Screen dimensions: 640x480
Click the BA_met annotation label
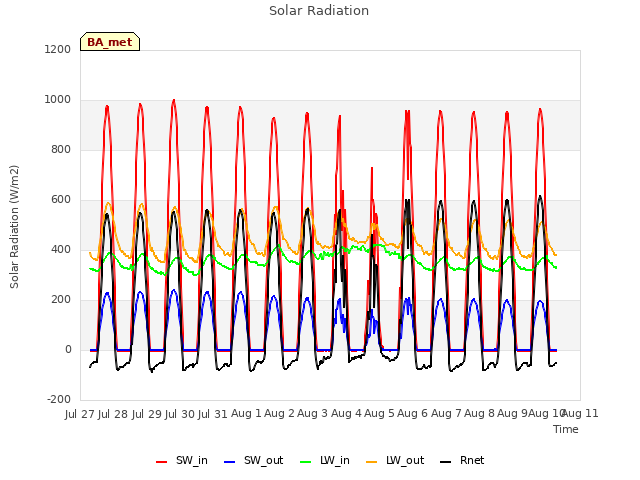click(x=110, y=42)
